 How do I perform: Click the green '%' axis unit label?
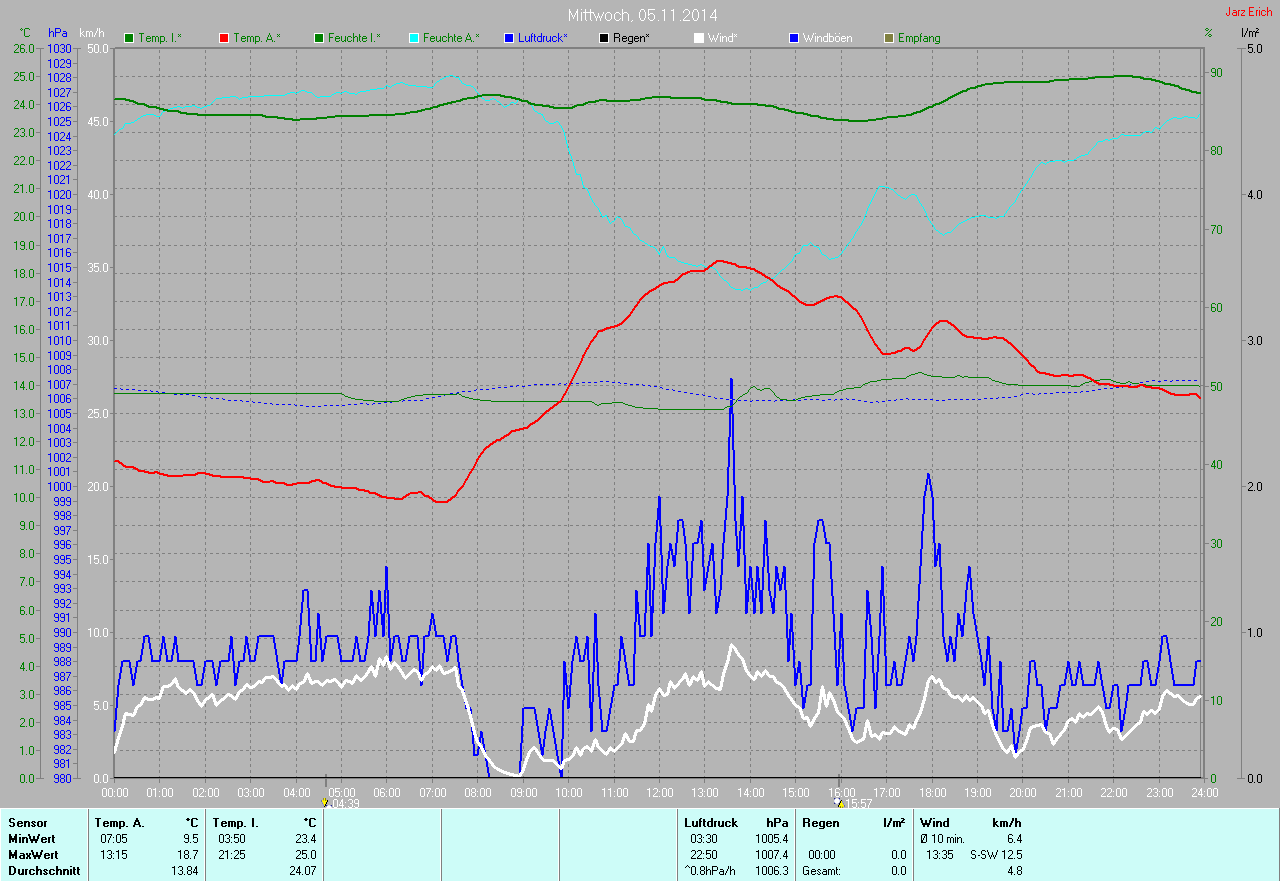1208,33
